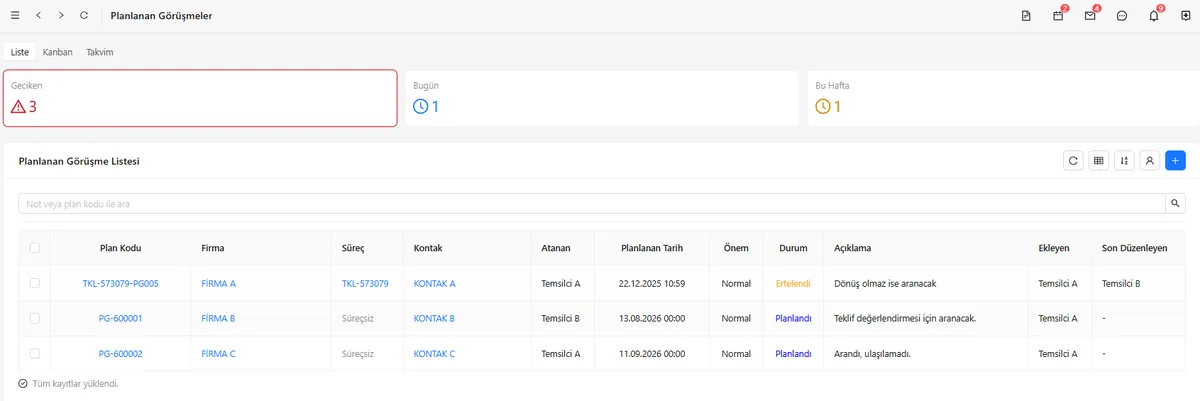1200x401 pixels.
Task: Select the Bugün card
Action: (x=602, y=98)
